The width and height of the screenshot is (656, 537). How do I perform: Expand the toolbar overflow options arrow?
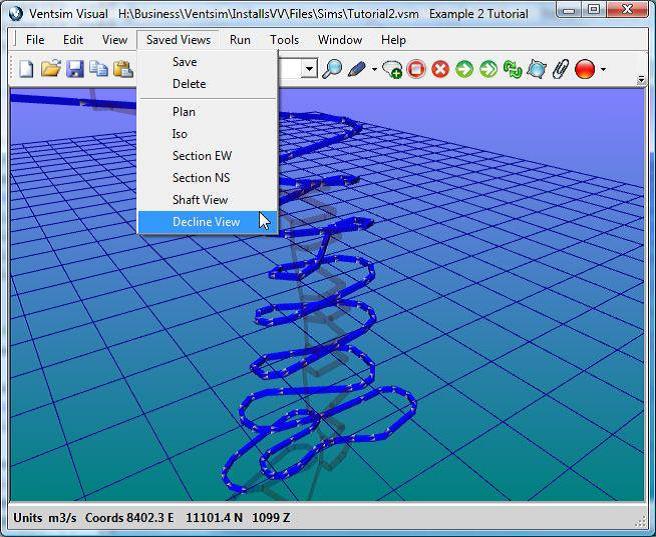coord(641,79)
